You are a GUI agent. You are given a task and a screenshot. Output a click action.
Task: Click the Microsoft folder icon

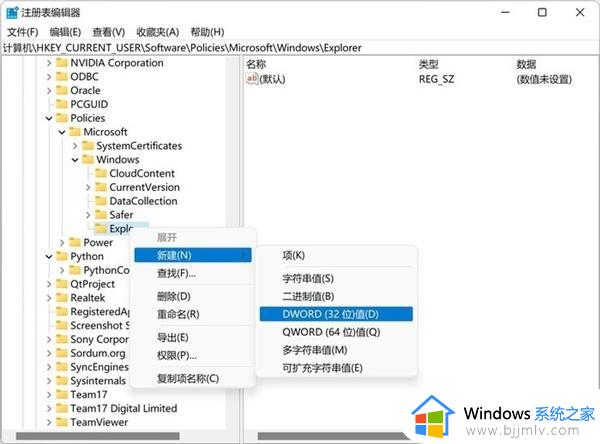pos(75,132)
